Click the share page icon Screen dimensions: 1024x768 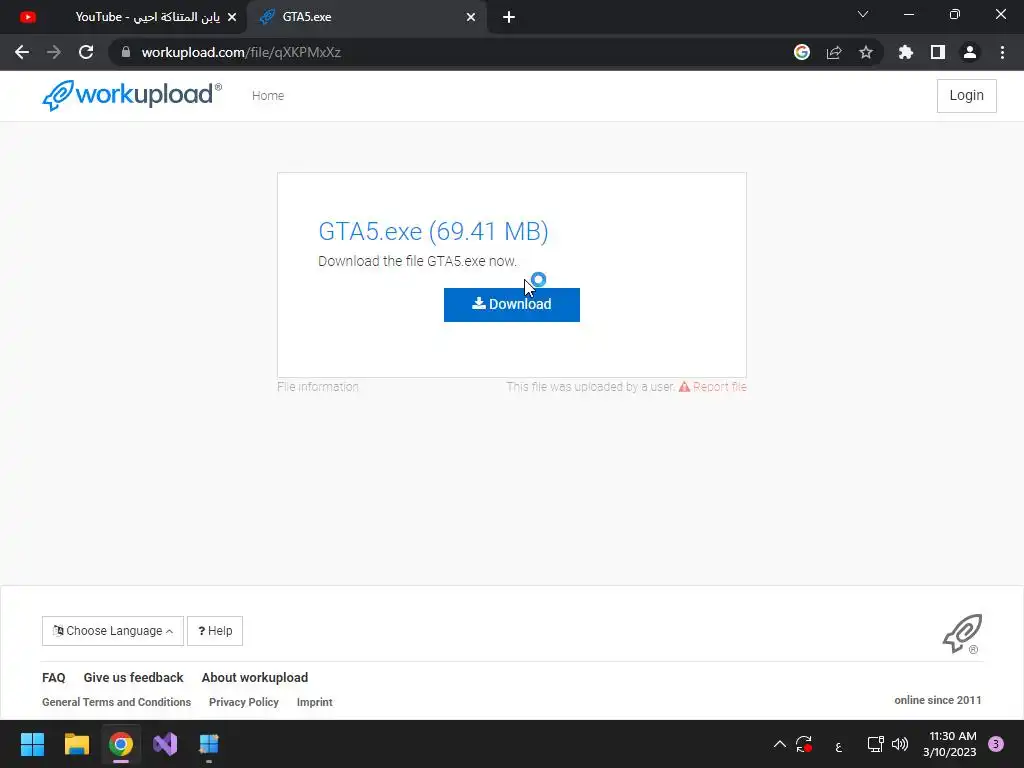(834, 52)
